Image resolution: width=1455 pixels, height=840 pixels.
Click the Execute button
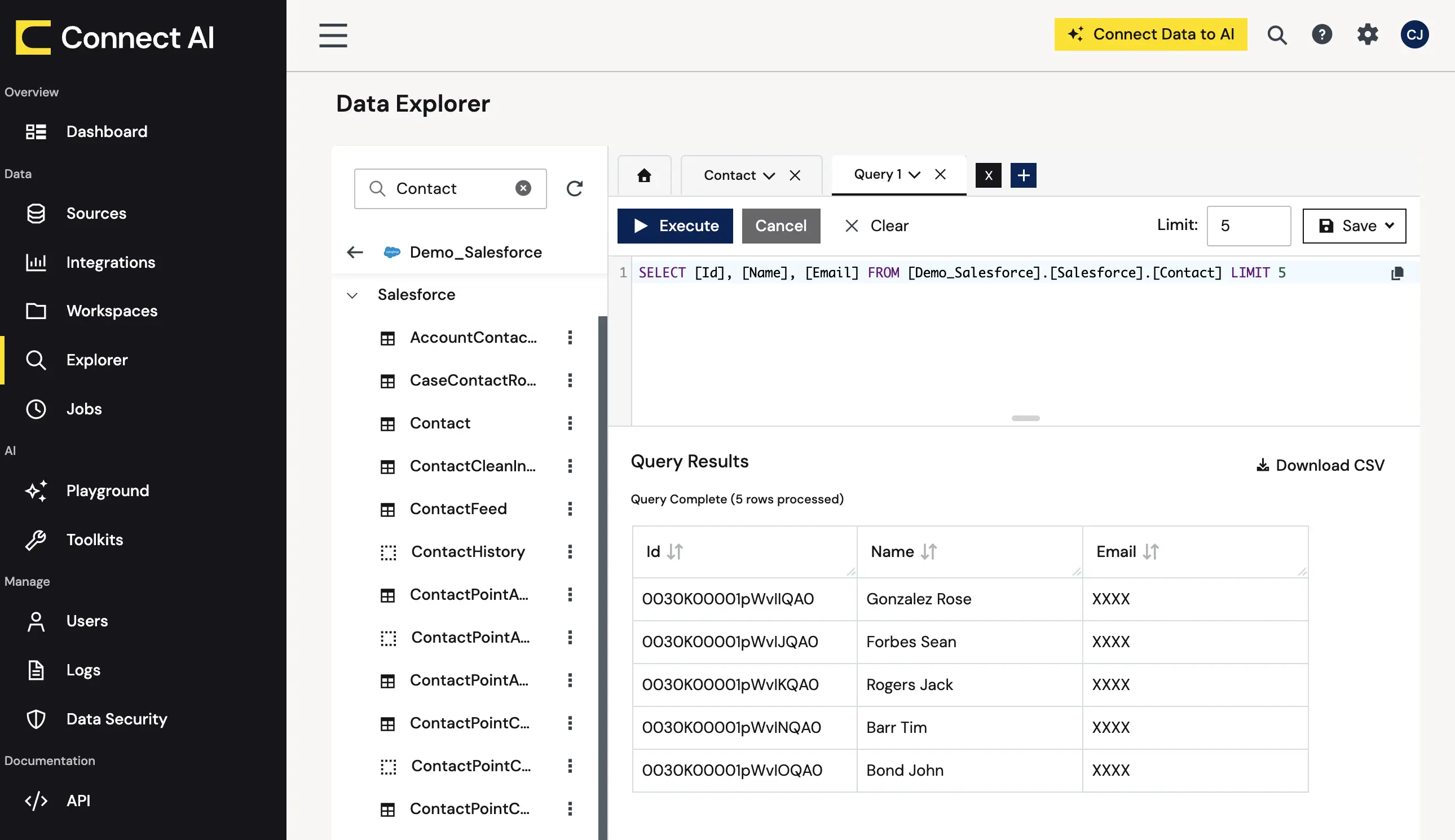674,226
